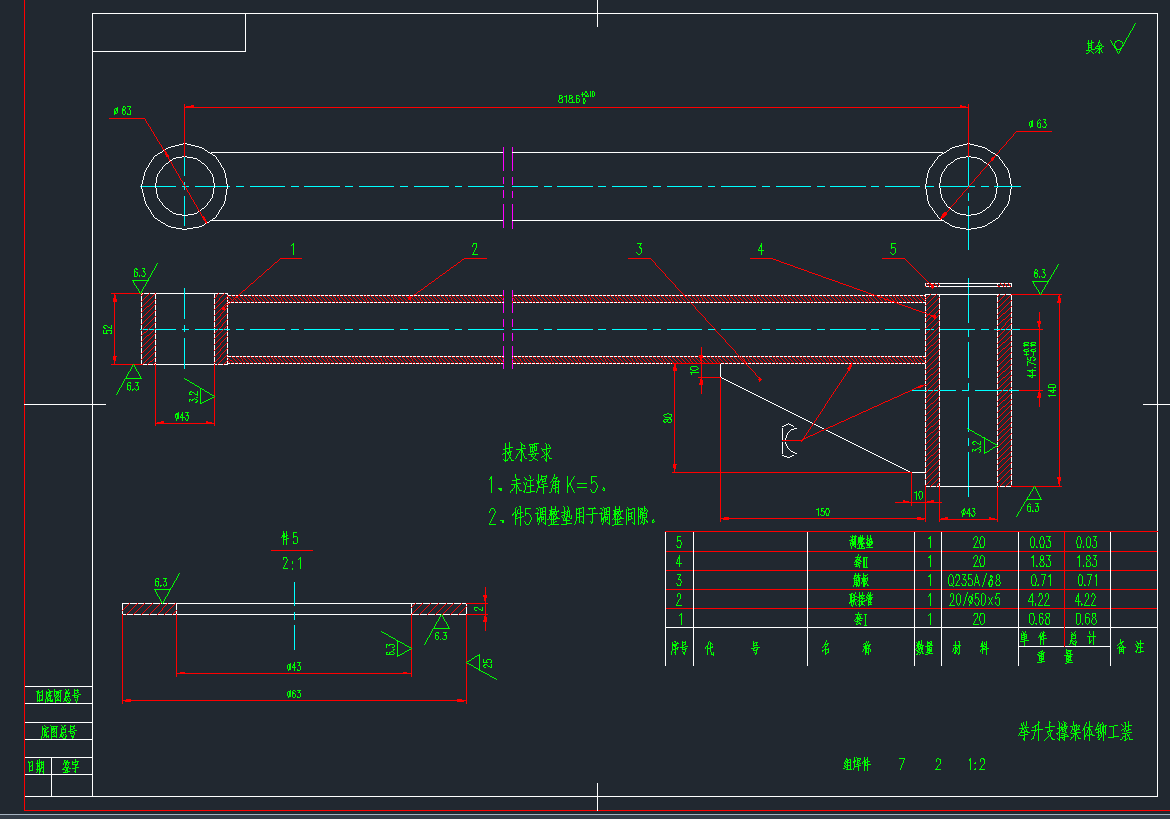This screenshot has height=819, width=1170.
Task: Click the 联接管 name cell in row 2
Action: coord(860,600)
